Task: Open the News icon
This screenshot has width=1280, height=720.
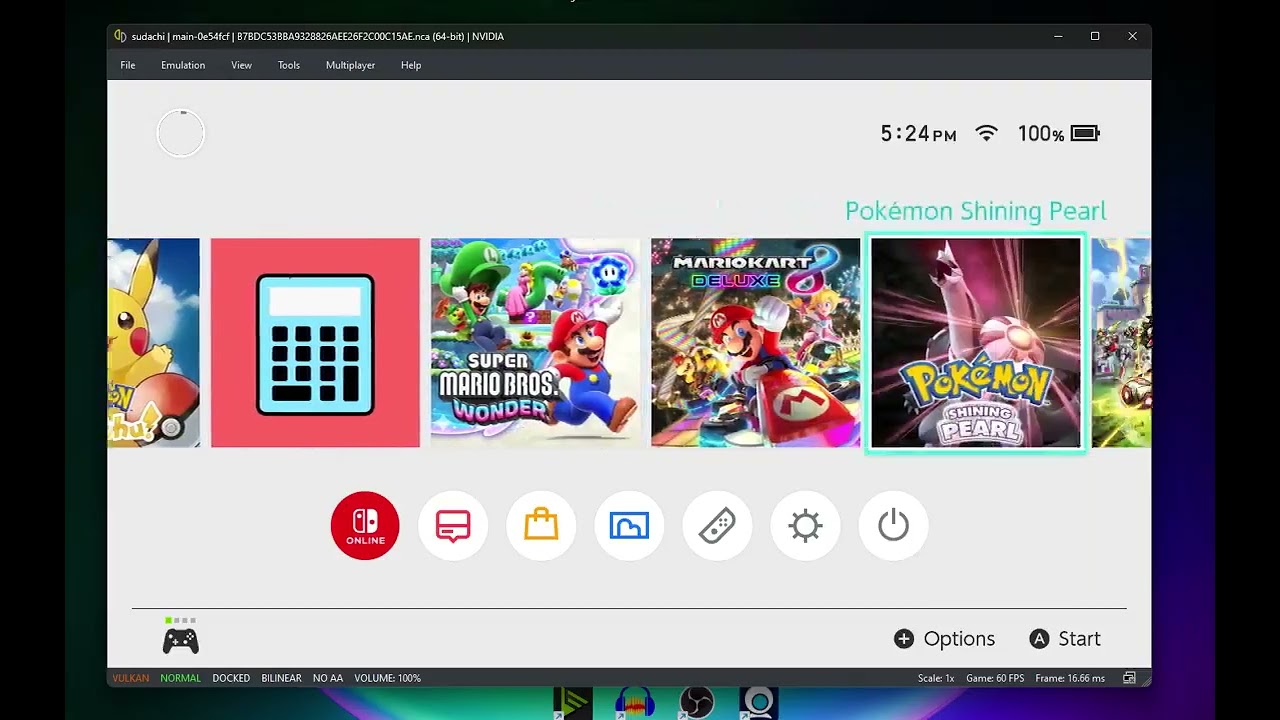Action: coord(453,525)
